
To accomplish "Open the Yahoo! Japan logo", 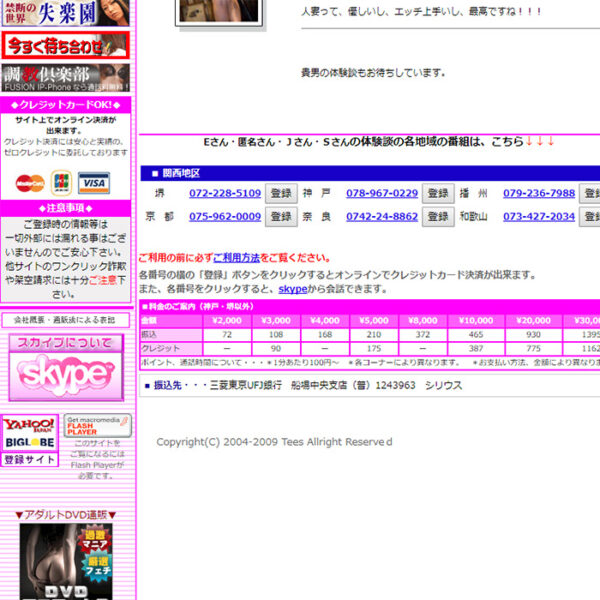I will 30,425.
